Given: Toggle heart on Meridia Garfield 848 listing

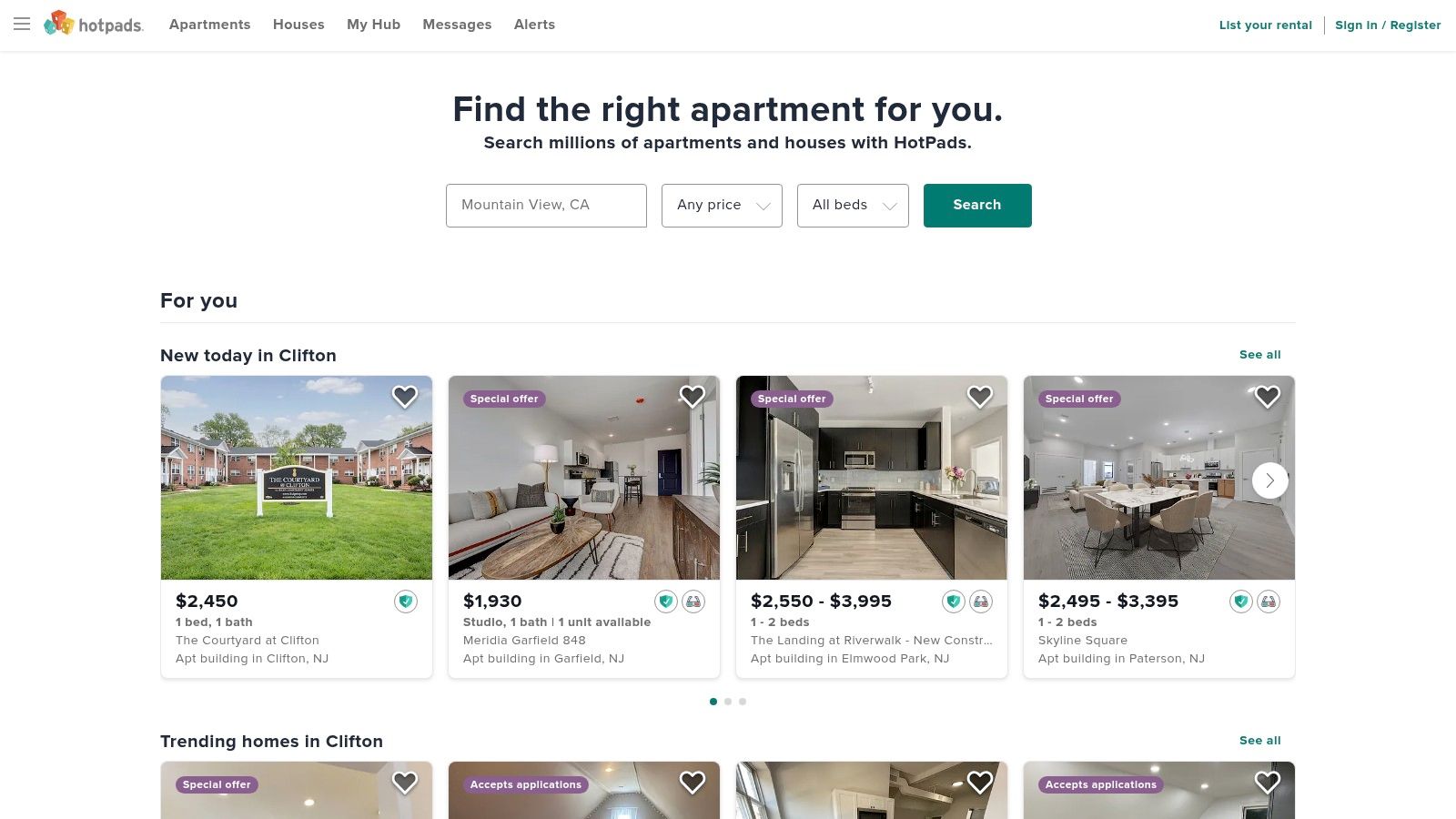Looking at the screenshot, I should (x=693, y=397).
